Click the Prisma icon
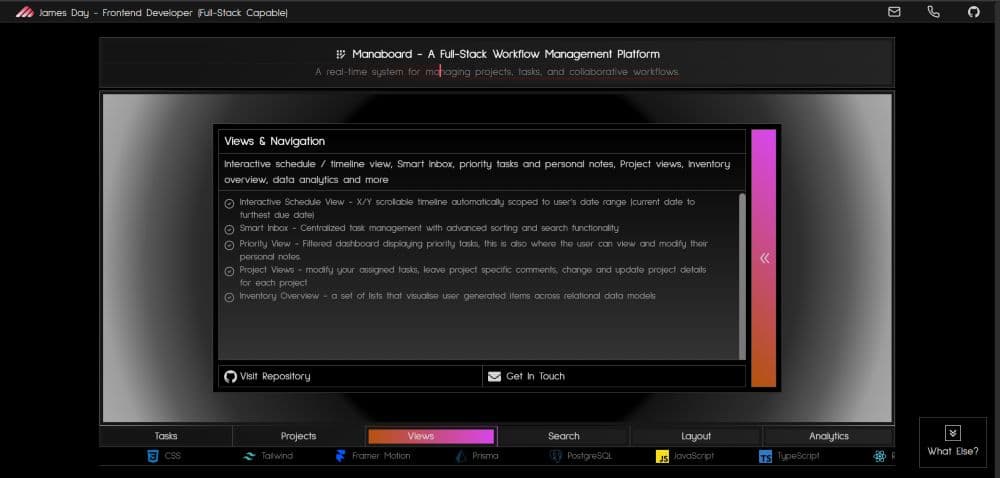1000x478 pixels. [x=461, y=456]
